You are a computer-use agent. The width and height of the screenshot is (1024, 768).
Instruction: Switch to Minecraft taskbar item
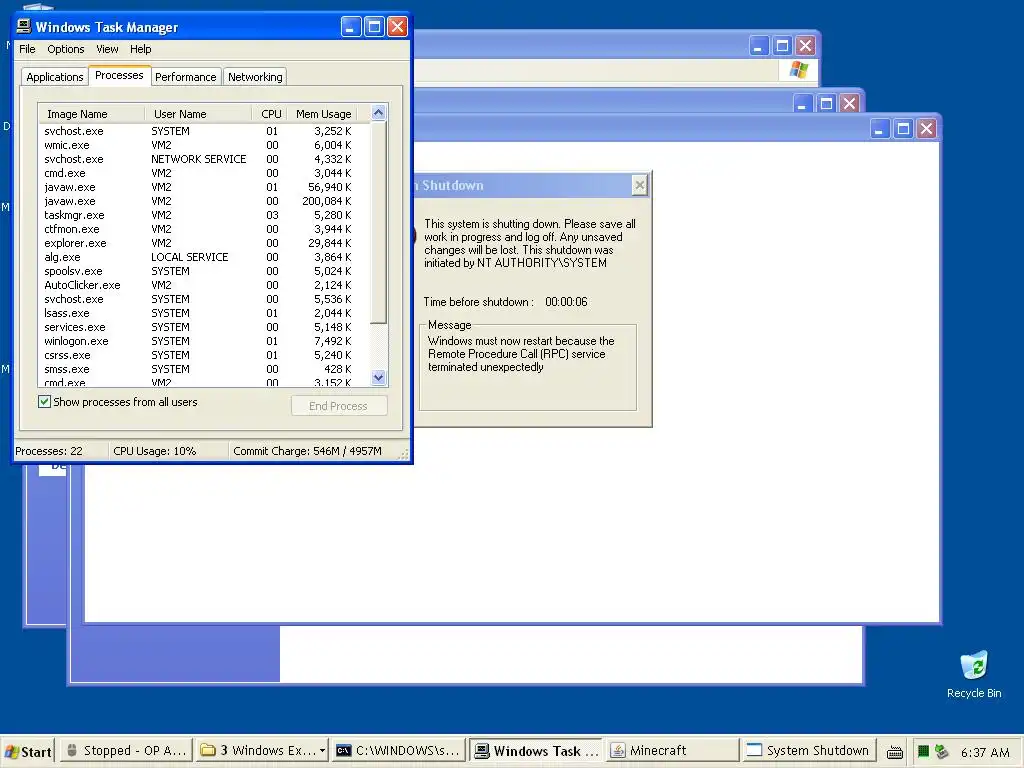(x=673, y=751)
